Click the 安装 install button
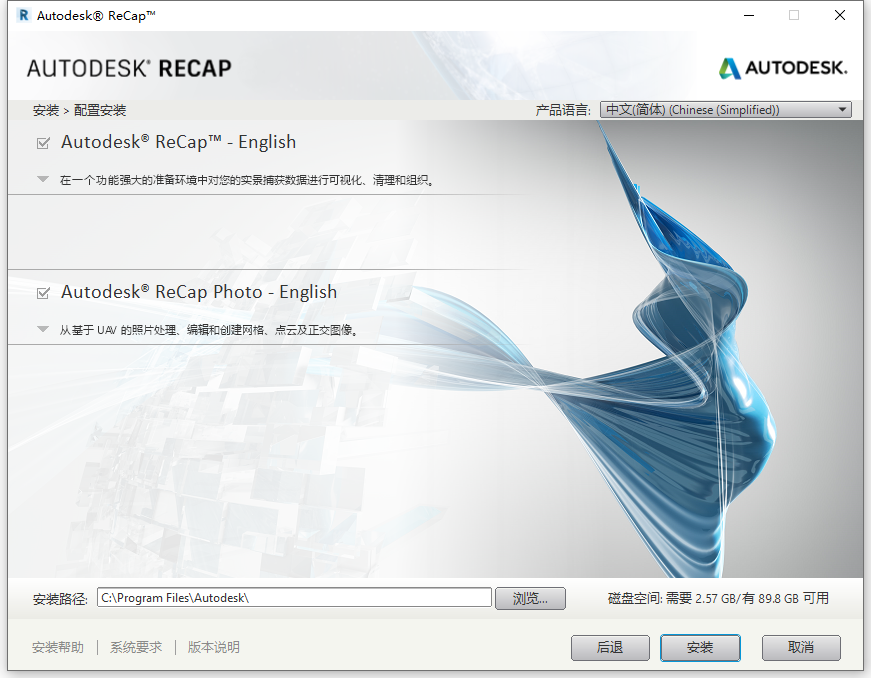Screen dimensions: 871x678 (700, 647)
